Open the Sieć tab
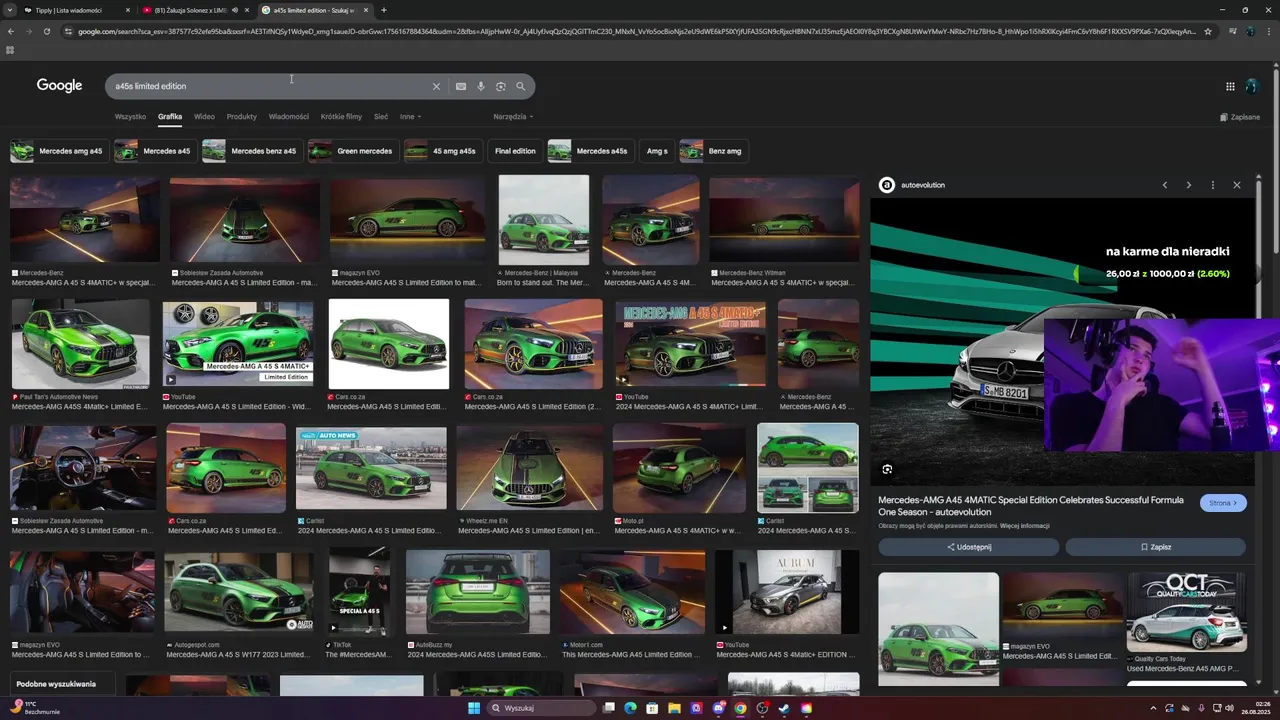Image resolution: width=1280 pixels, height=720 pixels. 381,116
